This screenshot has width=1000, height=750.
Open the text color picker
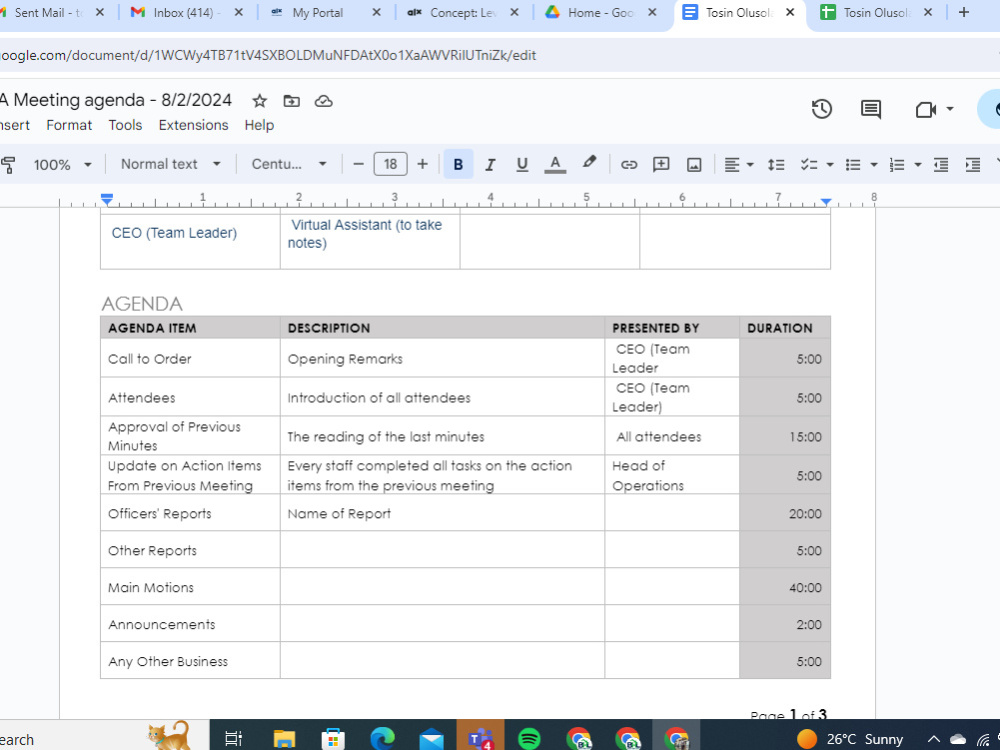(x=555, y=165)
